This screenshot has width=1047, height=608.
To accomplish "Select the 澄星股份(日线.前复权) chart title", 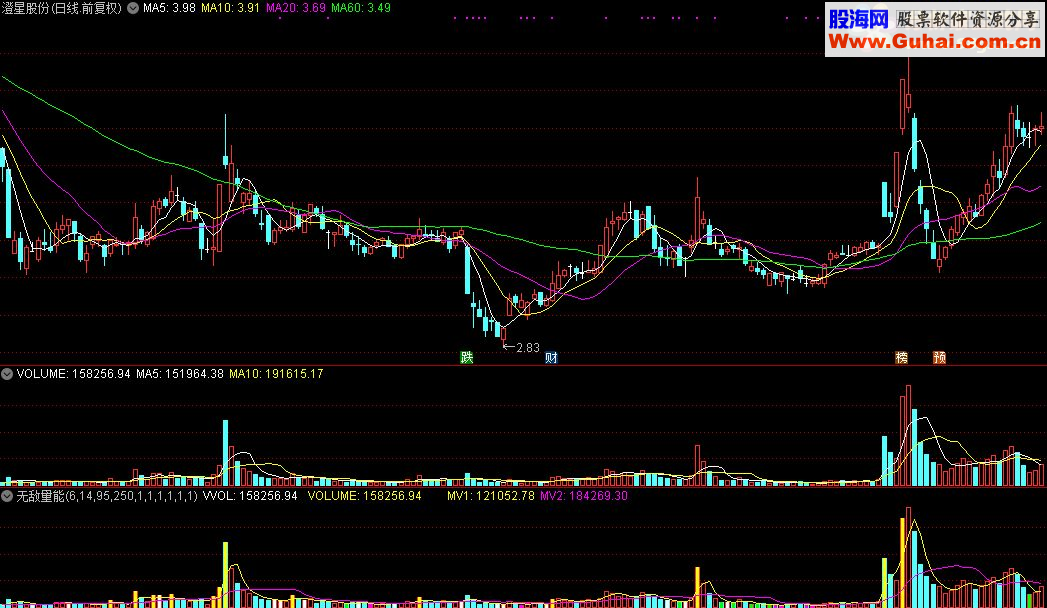I will [x=62, y=8].
